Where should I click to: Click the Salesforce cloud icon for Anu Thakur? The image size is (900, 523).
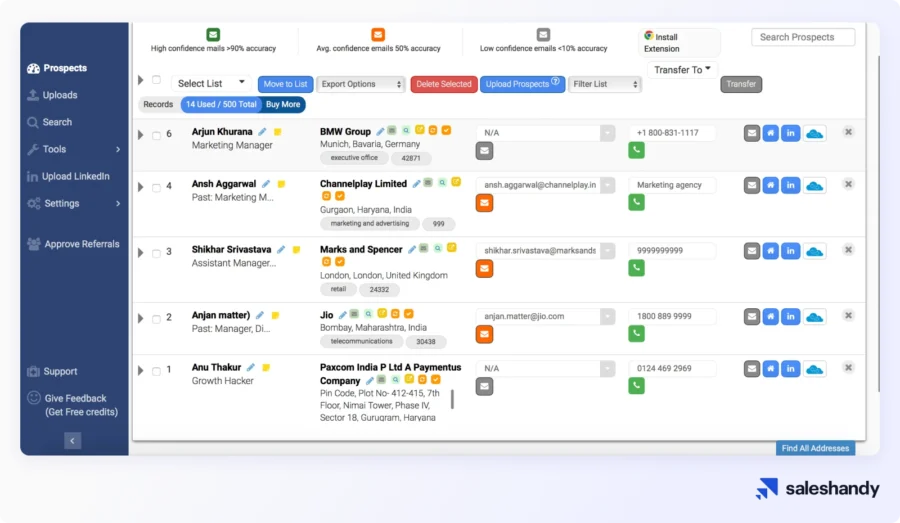pos(814,369)
